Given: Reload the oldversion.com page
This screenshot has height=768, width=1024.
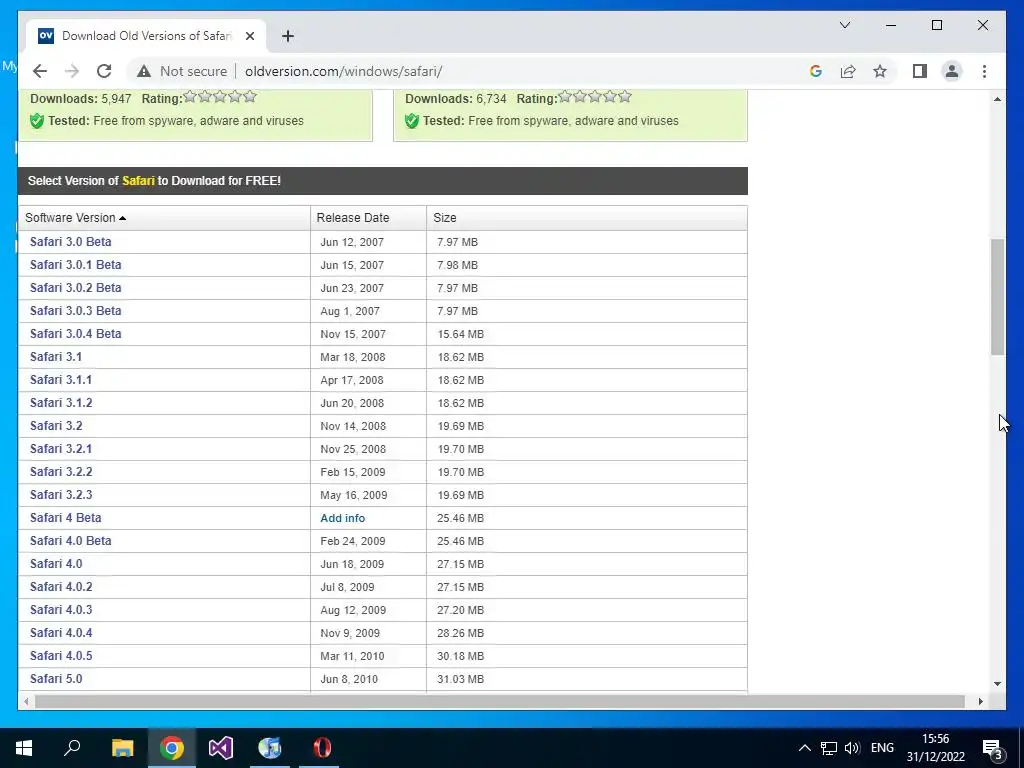Looking at the screenshot, I should pyautogui.click(x=104, y=71).
